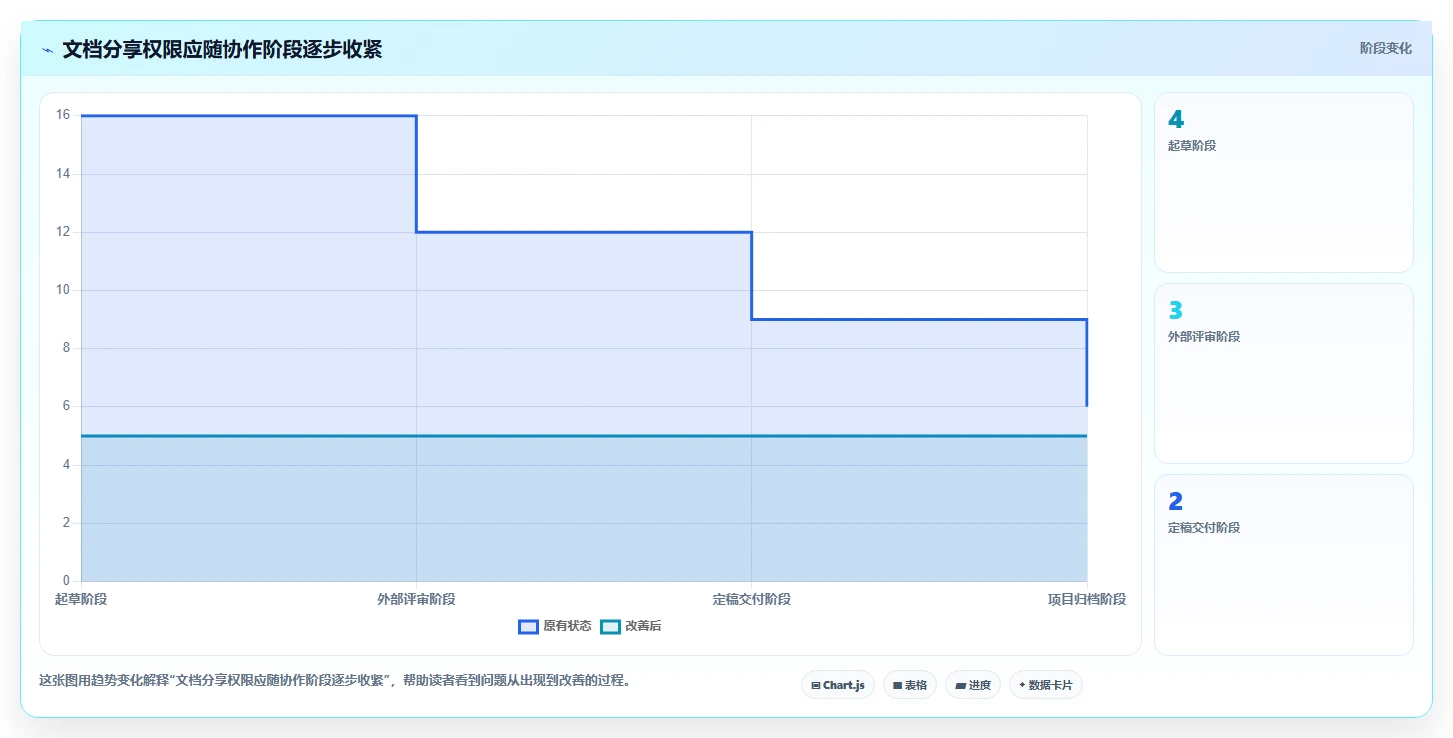This screenshot has height=738, width=1453.
Task: Click the y-axis value 0
Action: tap(66, 581)
